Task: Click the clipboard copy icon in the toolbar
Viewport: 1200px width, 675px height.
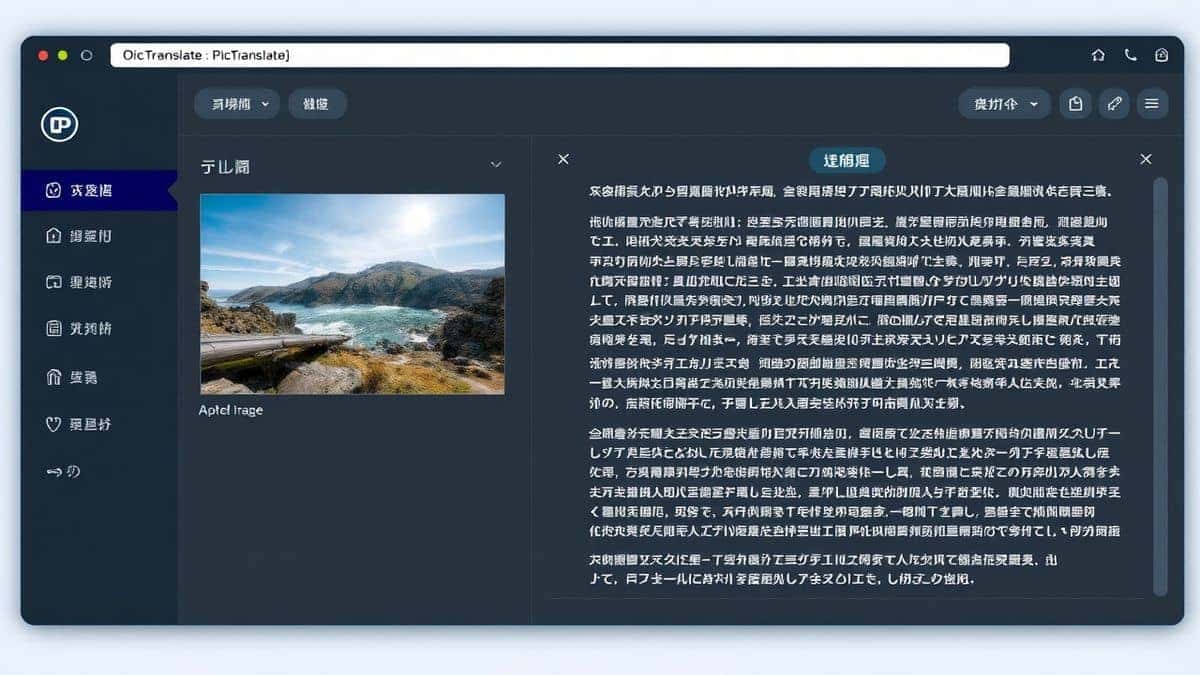Action: (x=1075, y=103)
